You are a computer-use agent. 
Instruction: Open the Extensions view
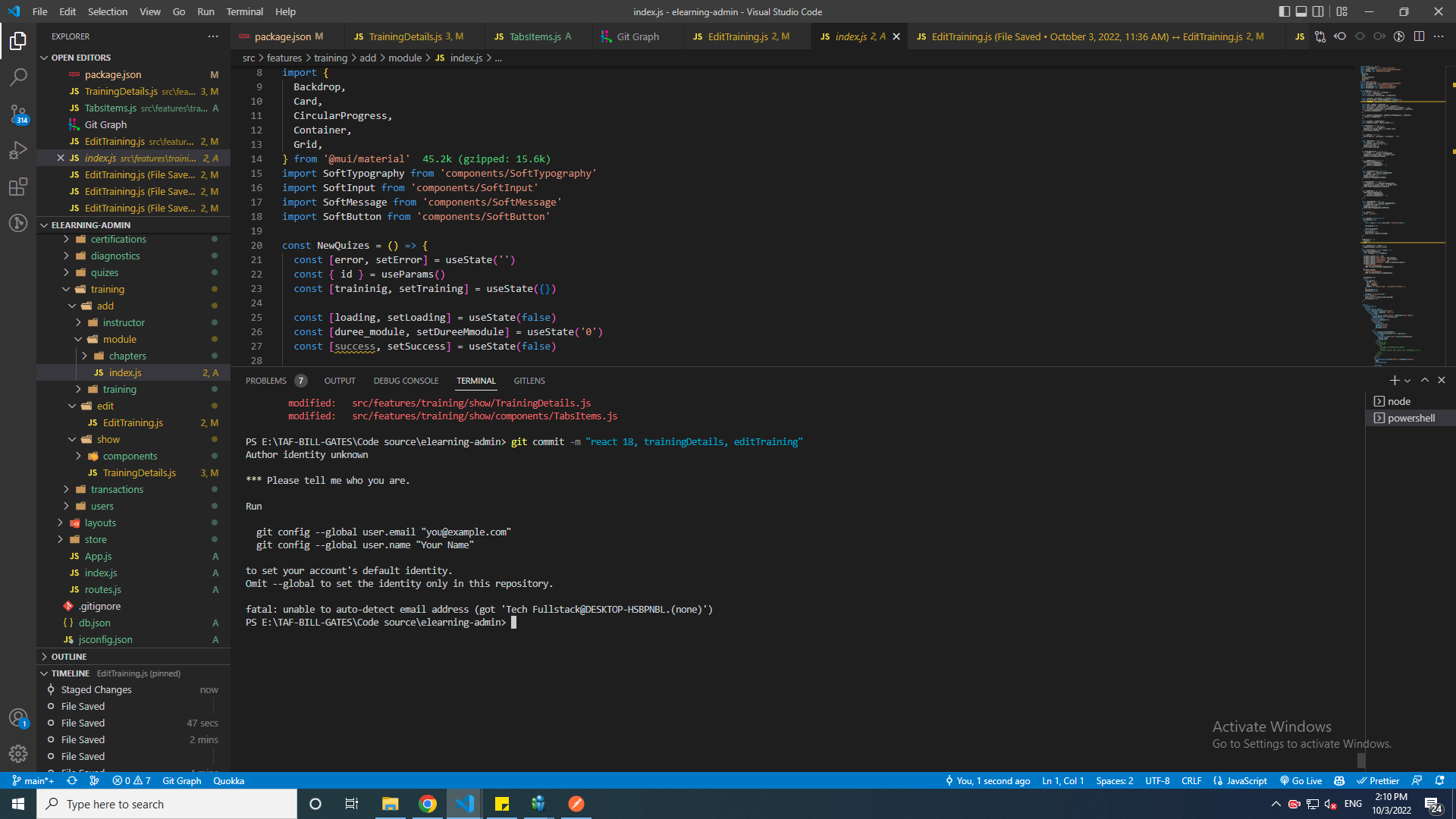[18, 187]
